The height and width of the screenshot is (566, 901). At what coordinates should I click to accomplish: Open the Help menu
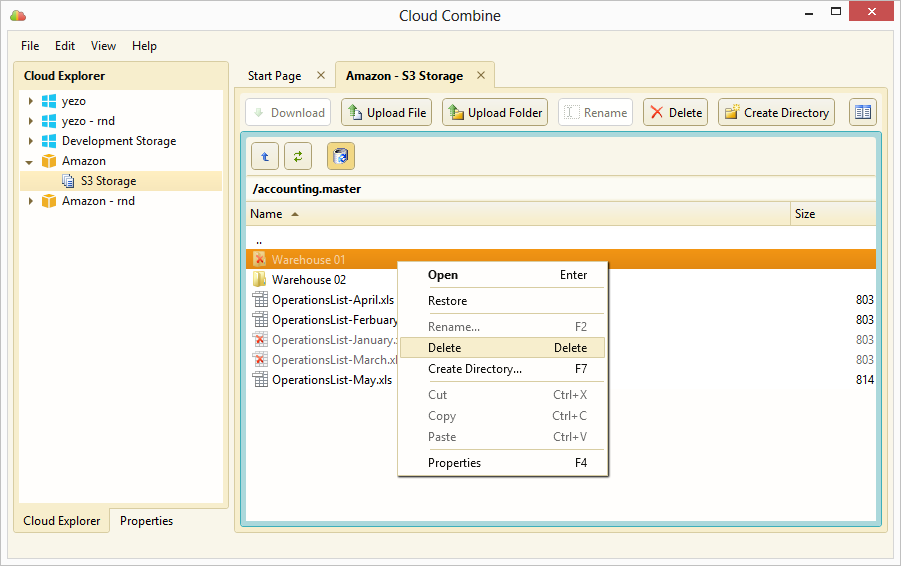click(x=144, y=46)
